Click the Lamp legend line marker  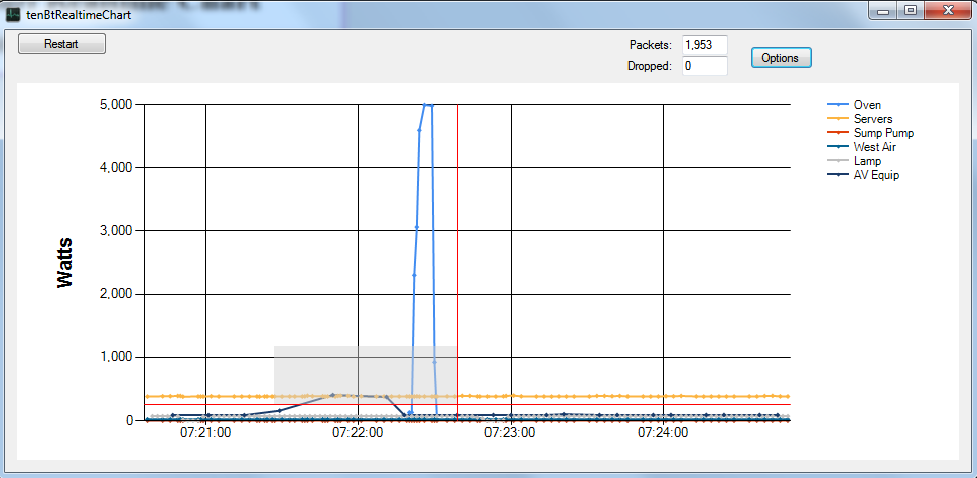tap(838, 160)
